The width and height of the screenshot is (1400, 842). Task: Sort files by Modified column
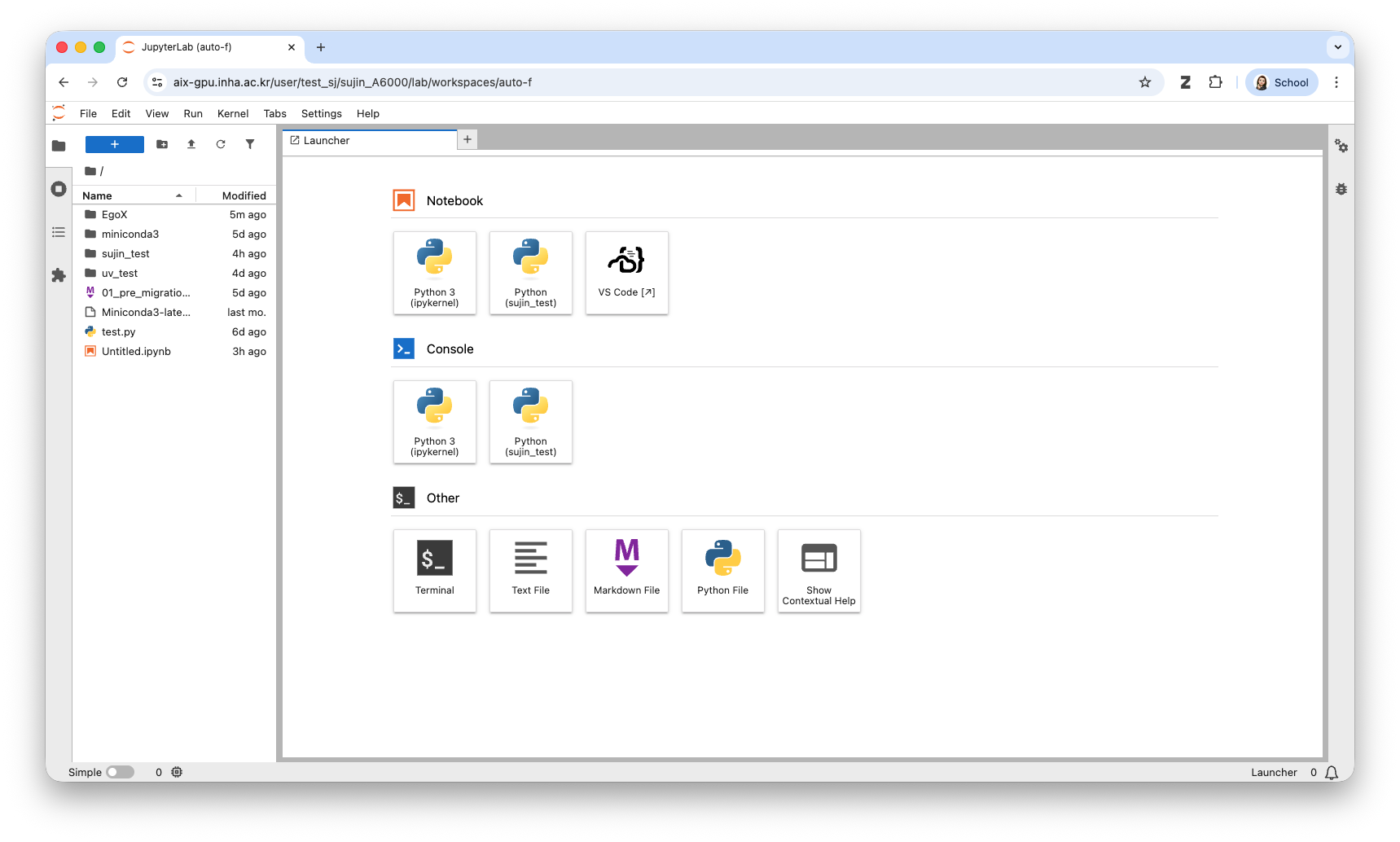tap(235, 195)
